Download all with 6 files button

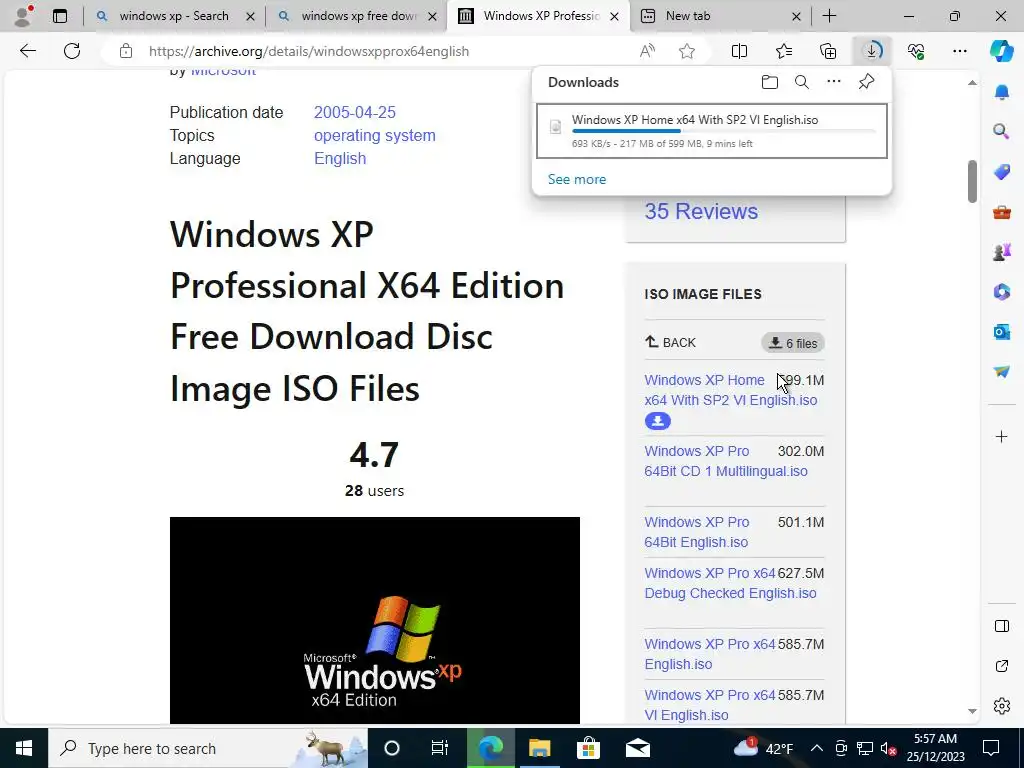click(793, 343)
